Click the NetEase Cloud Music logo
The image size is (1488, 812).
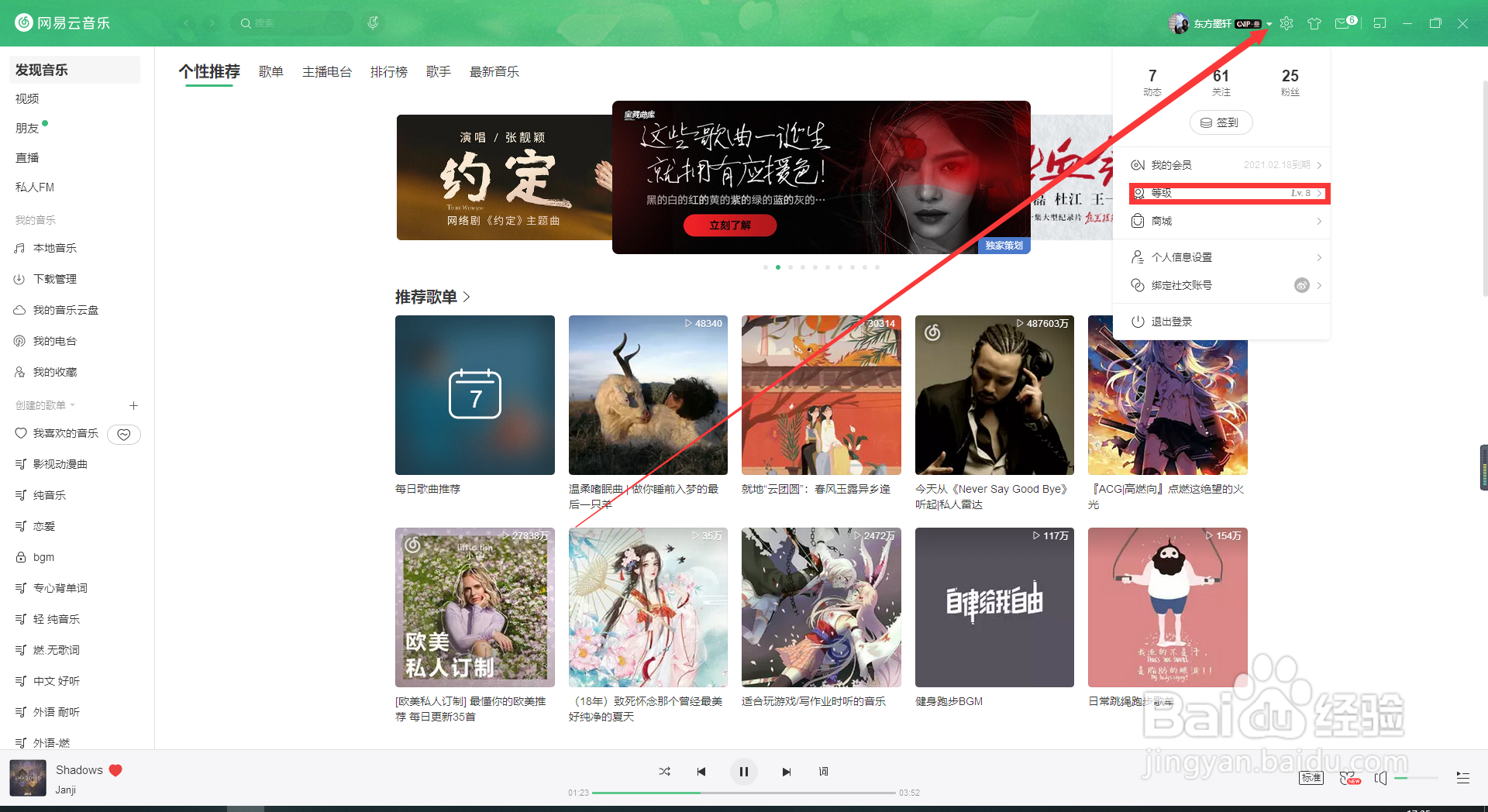63,23
